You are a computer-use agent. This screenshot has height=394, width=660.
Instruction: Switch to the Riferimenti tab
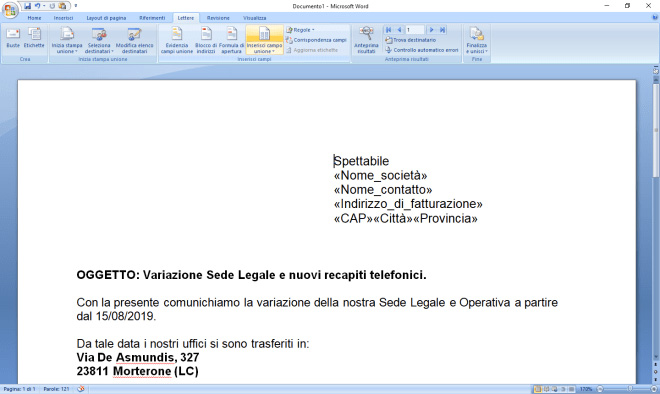point(152,18)
